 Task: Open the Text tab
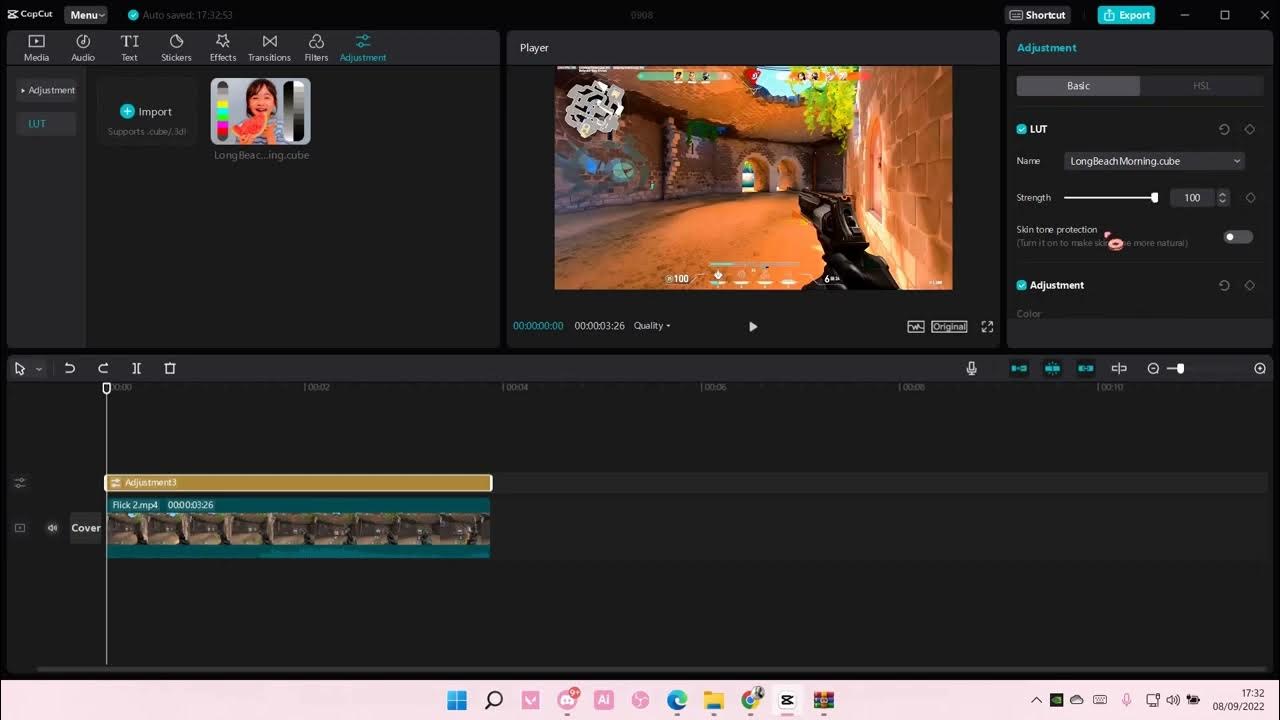click(130, 47)
